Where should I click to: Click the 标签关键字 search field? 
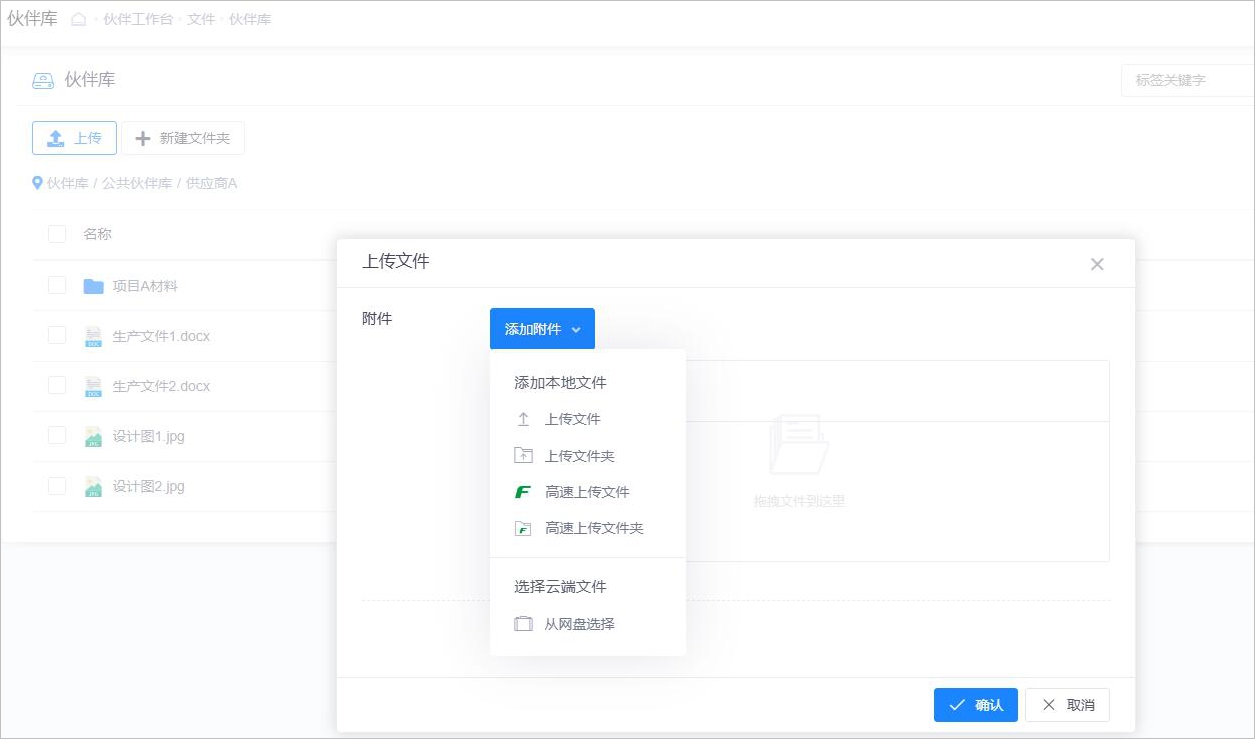point(1188,80)
